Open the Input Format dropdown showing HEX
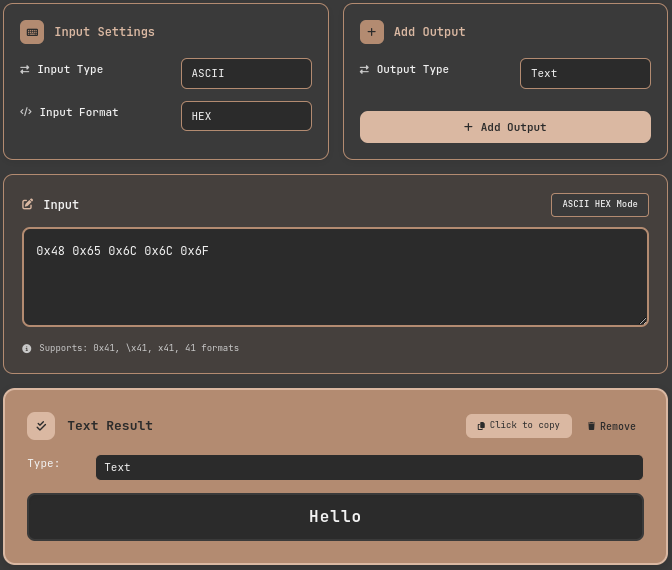 tap(246, 116)
